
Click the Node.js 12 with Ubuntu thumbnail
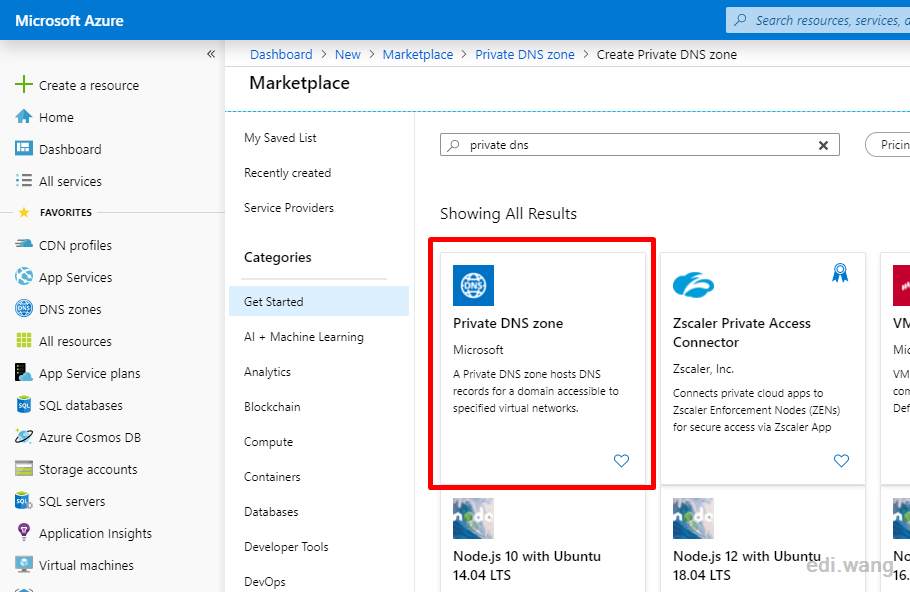(694, 518)
